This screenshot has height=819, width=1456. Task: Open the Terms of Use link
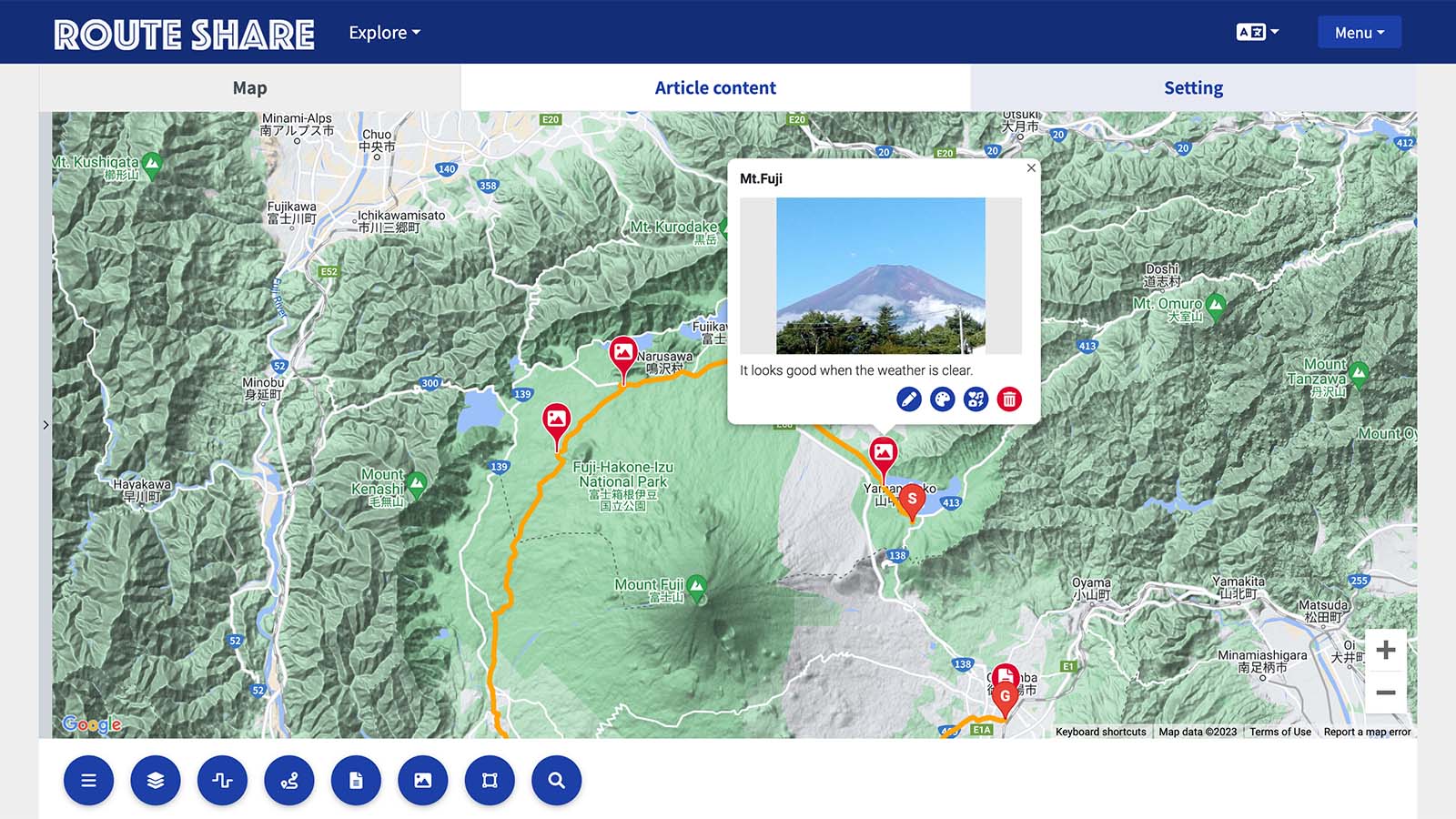click(1280, 732)
